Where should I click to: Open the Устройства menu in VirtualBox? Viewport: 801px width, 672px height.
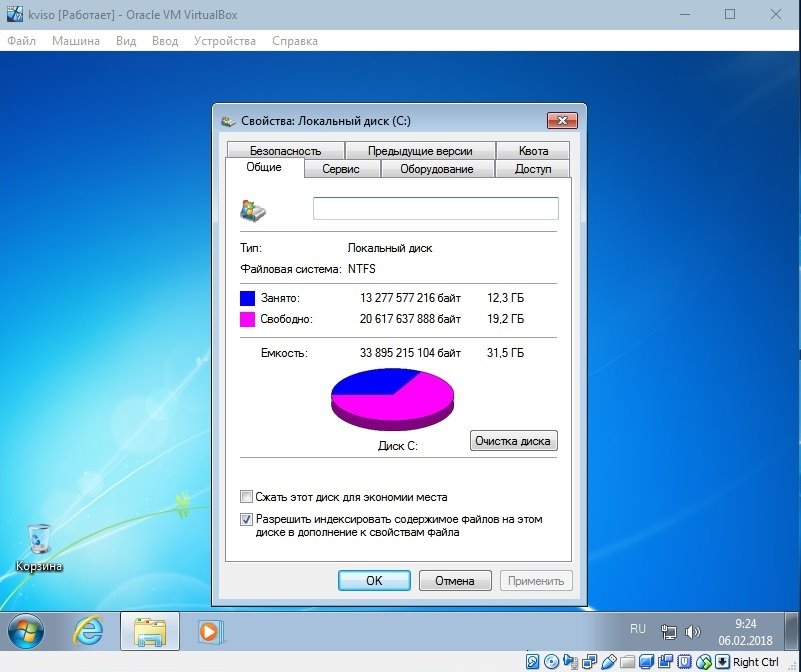[x=225, y=41]
